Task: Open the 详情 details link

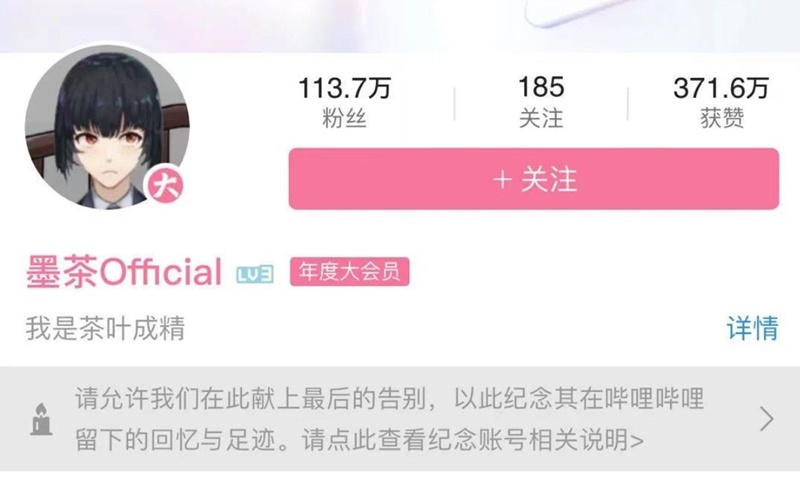Action: point(753,328)
